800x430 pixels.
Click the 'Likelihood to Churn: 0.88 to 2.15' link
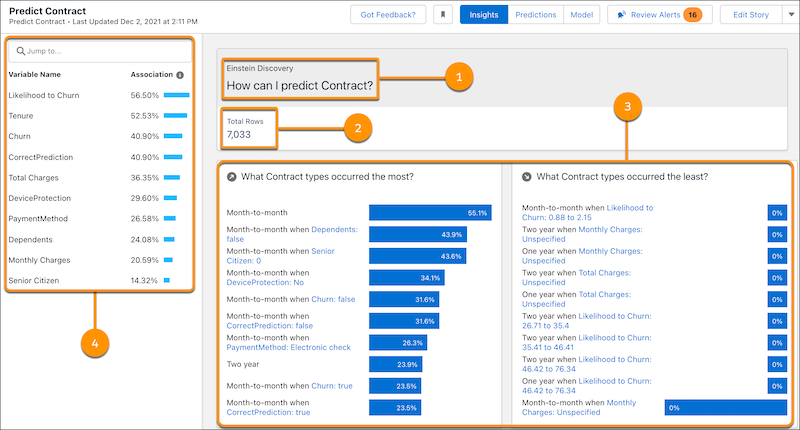630,208
